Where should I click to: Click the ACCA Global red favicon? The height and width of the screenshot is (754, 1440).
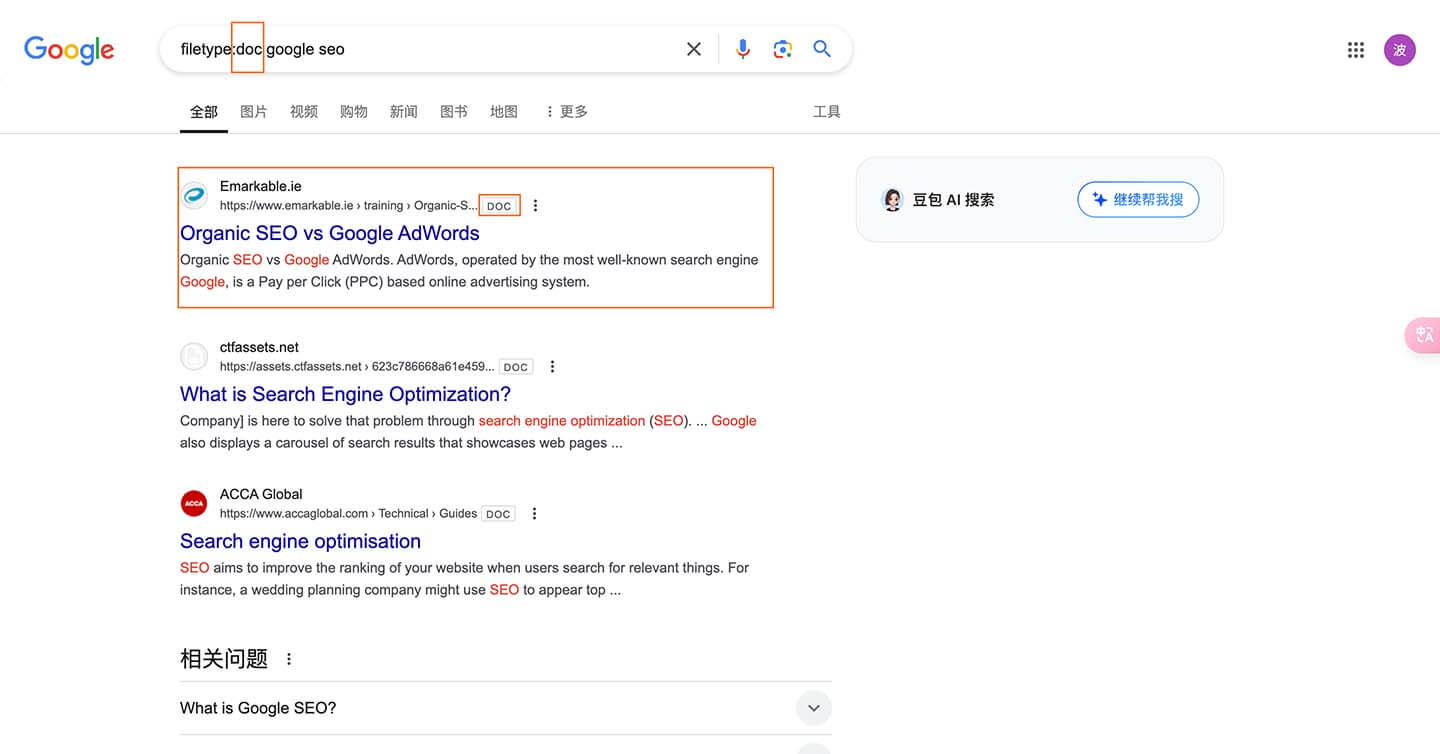click(194, 504)
